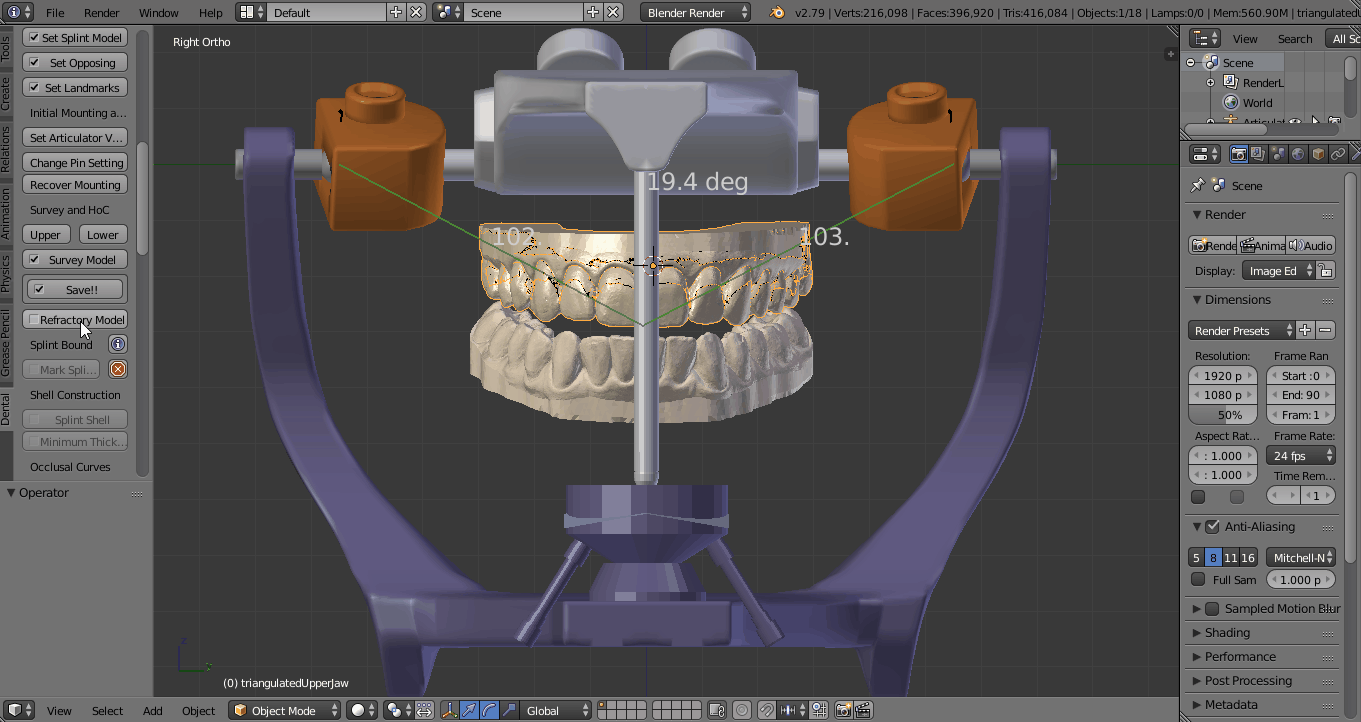Viewport: 1361px width, 722px height.
Task: Click the orange cancel icon beside Mark Spli
Action: [117, 369]
